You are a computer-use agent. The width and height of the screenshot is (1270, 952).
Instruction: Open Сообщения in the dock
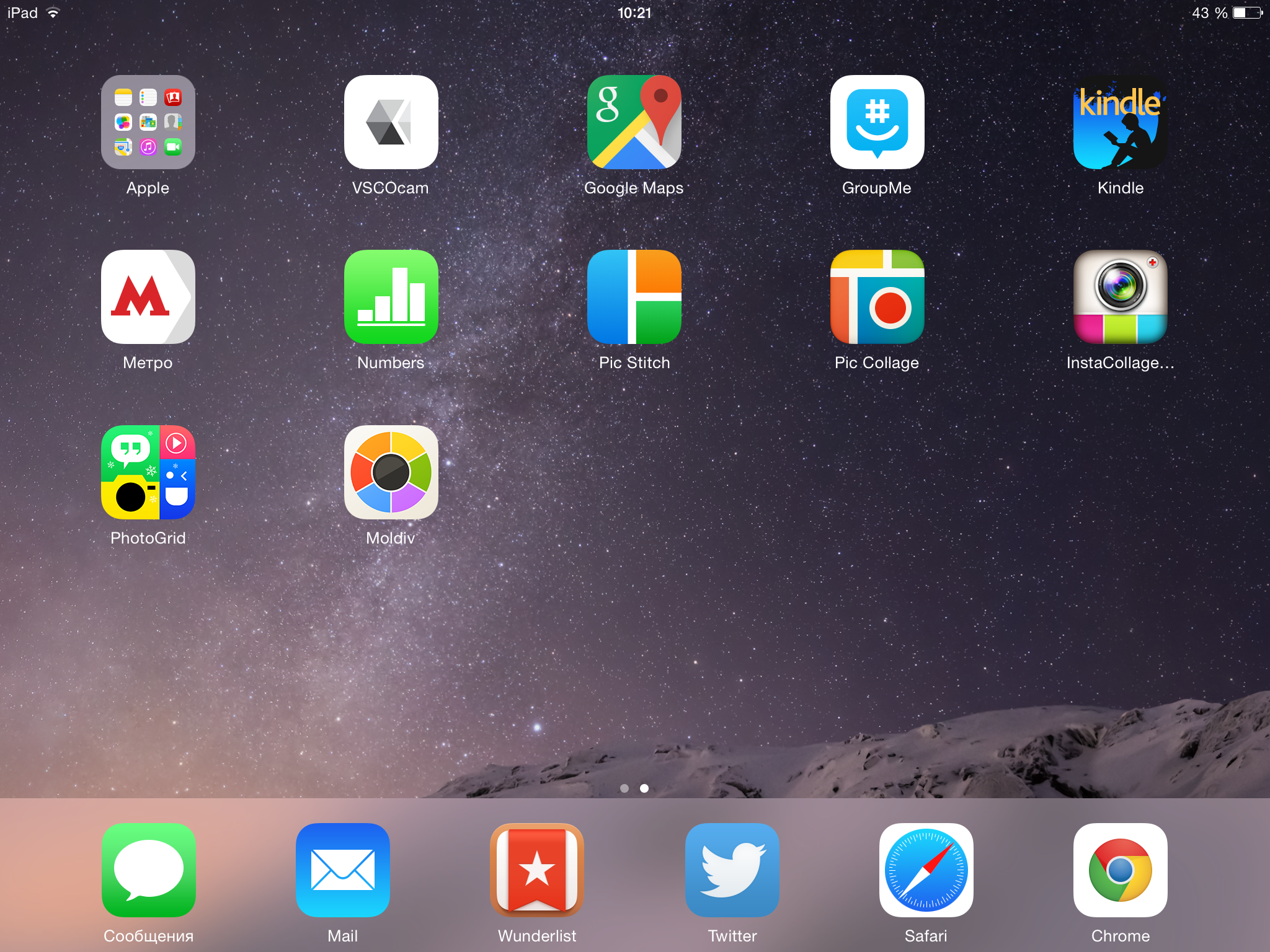pyautogui.click(x=149, y=870)
